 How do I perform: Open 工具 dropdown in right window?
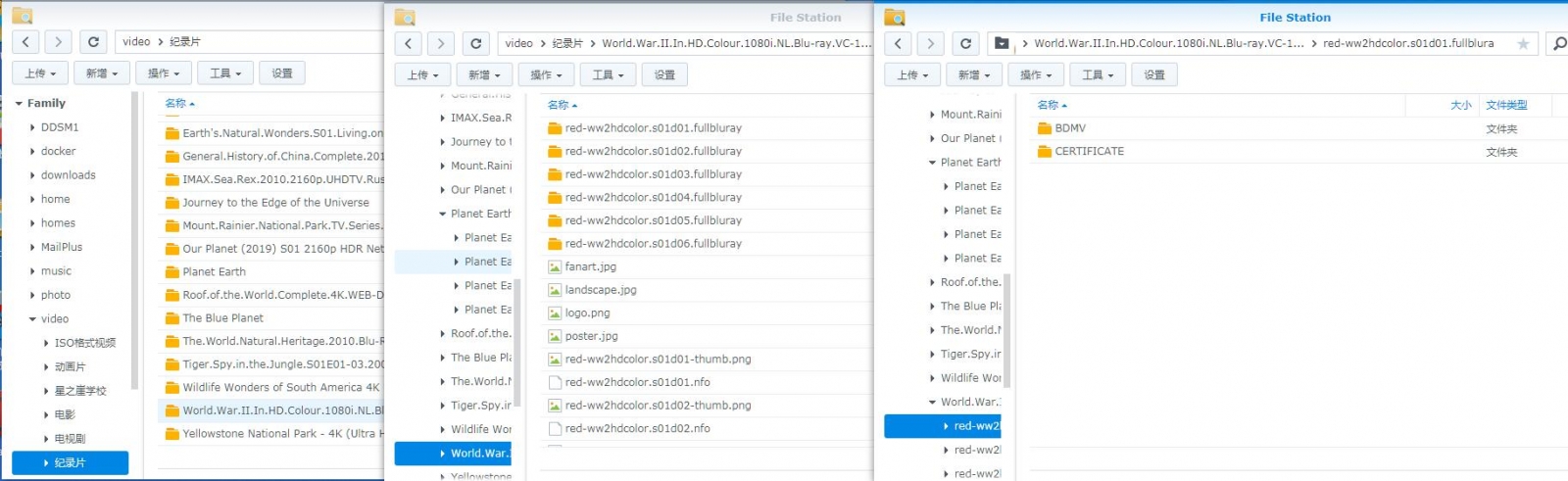click(1098, 74)
